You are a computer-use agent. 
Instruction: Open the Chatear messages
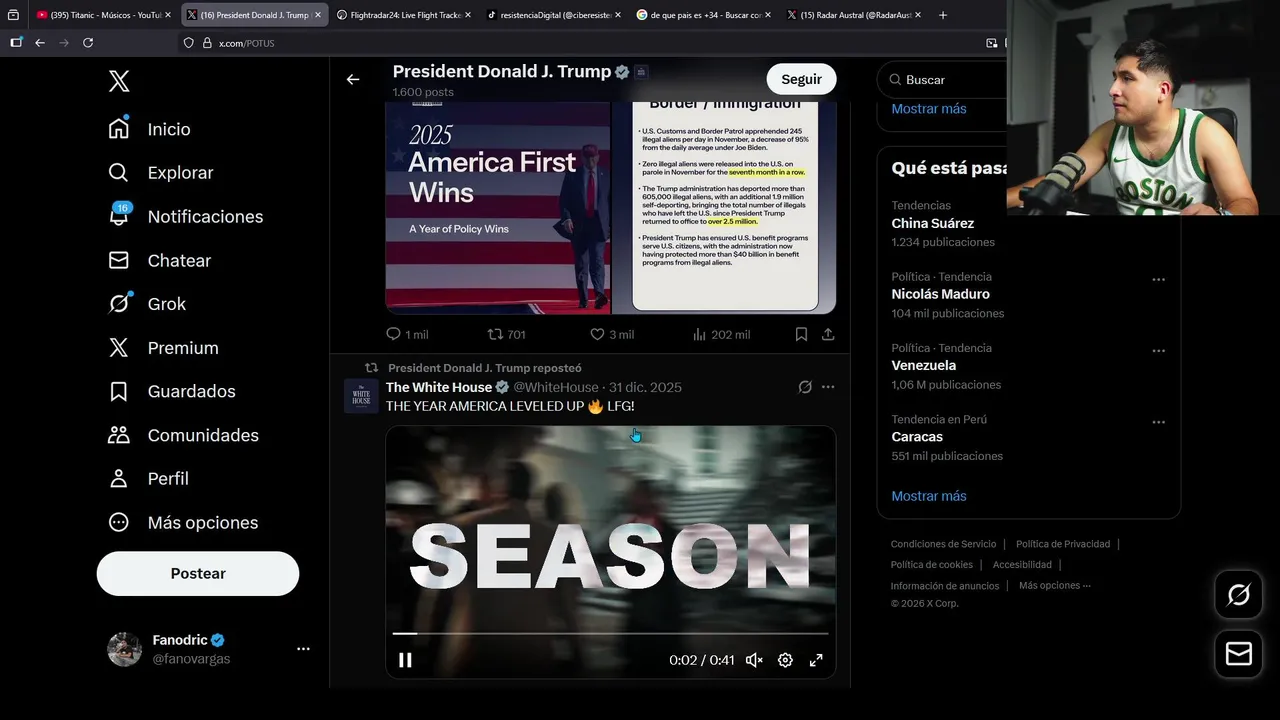coord(160,260)
